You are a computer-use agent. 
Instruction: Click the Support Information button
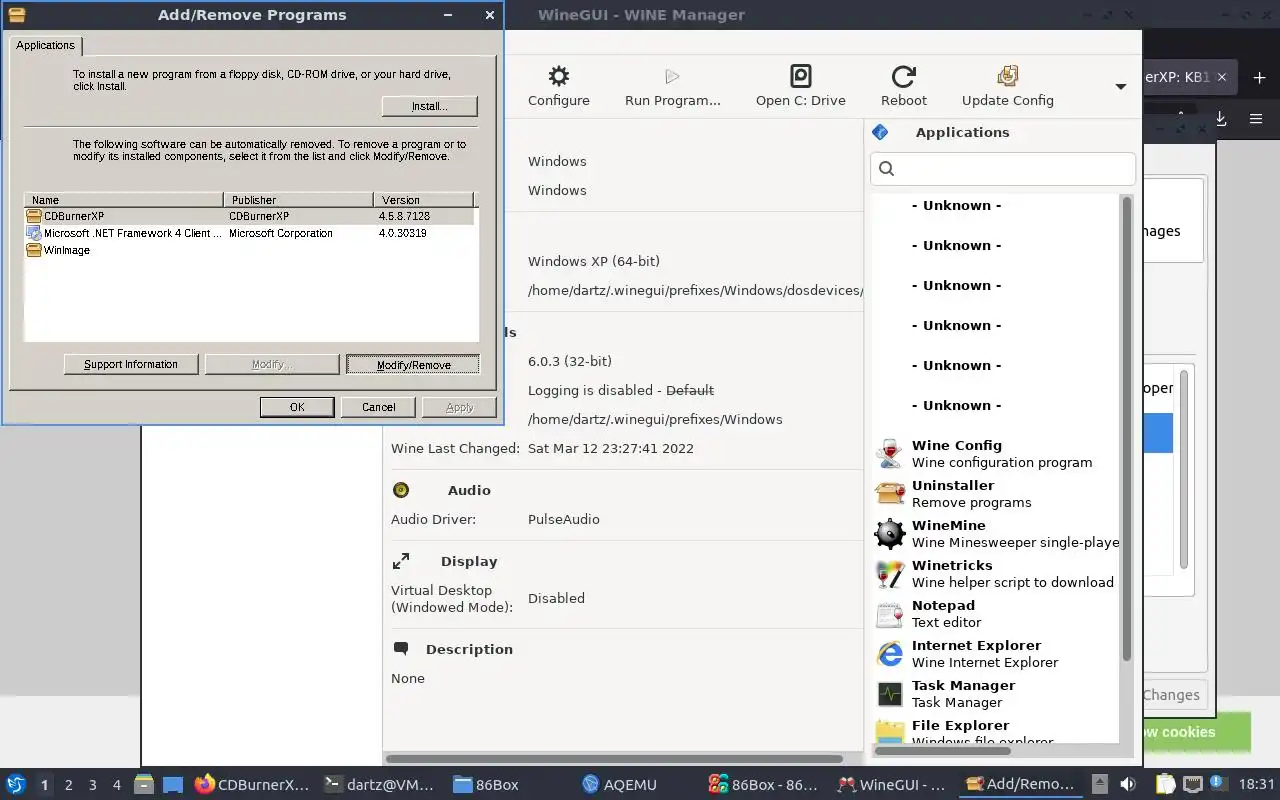point(131,365)
